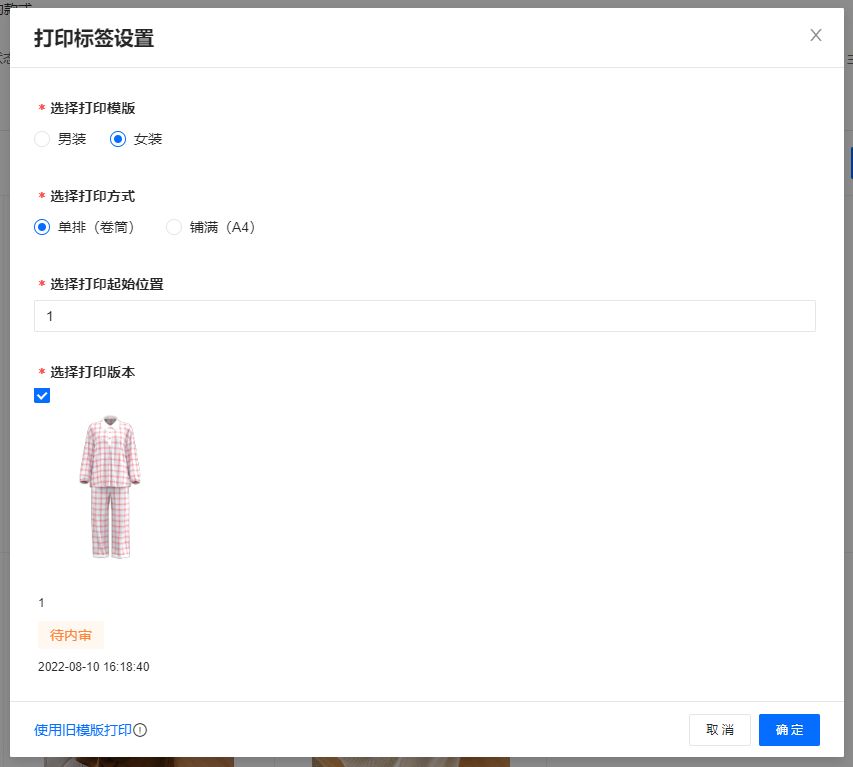Select the 女装 template radio button

pyautogui.click(x=118, y=140)
